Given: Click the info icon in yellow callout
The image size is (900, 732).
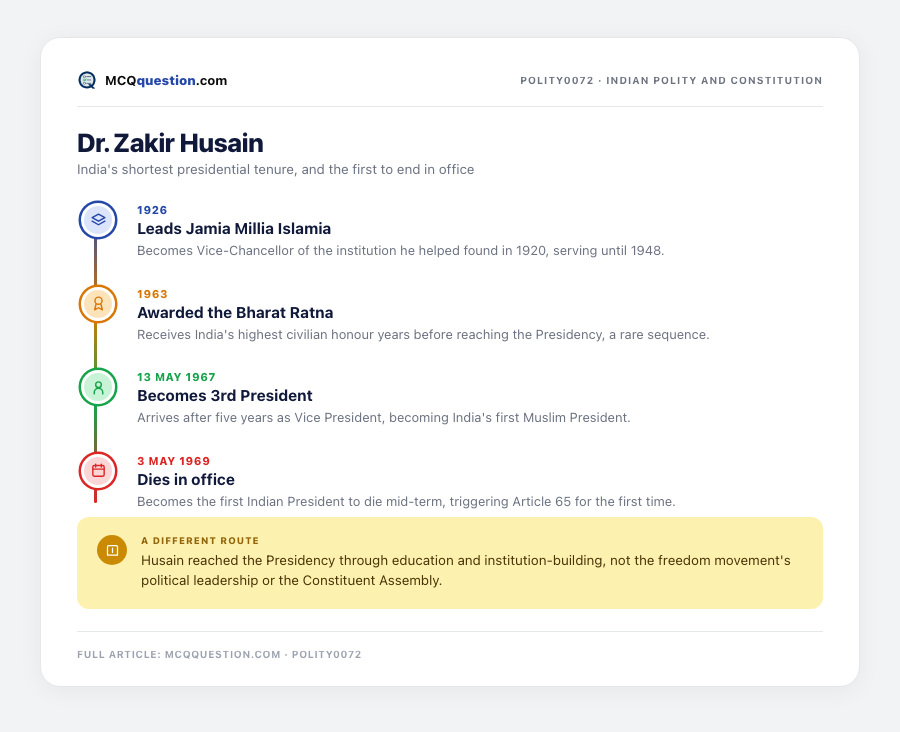Looking at the screenshot, I should (112, 550).
